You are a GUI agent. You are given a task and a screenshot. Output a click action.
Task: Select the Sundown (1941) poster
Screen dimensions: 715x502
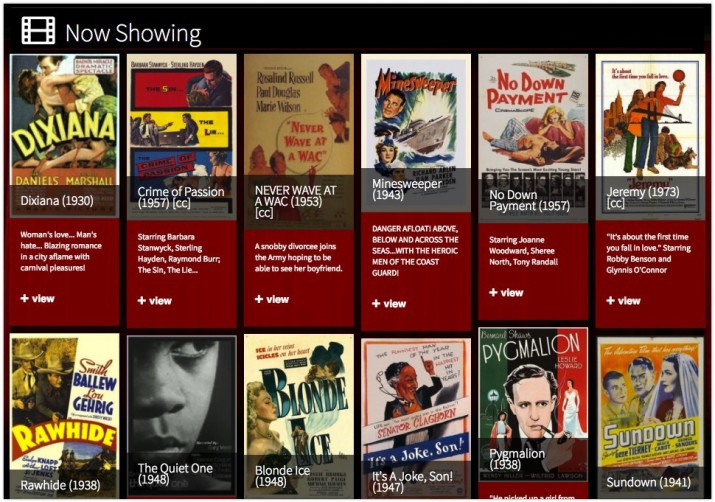click(650, 400)
